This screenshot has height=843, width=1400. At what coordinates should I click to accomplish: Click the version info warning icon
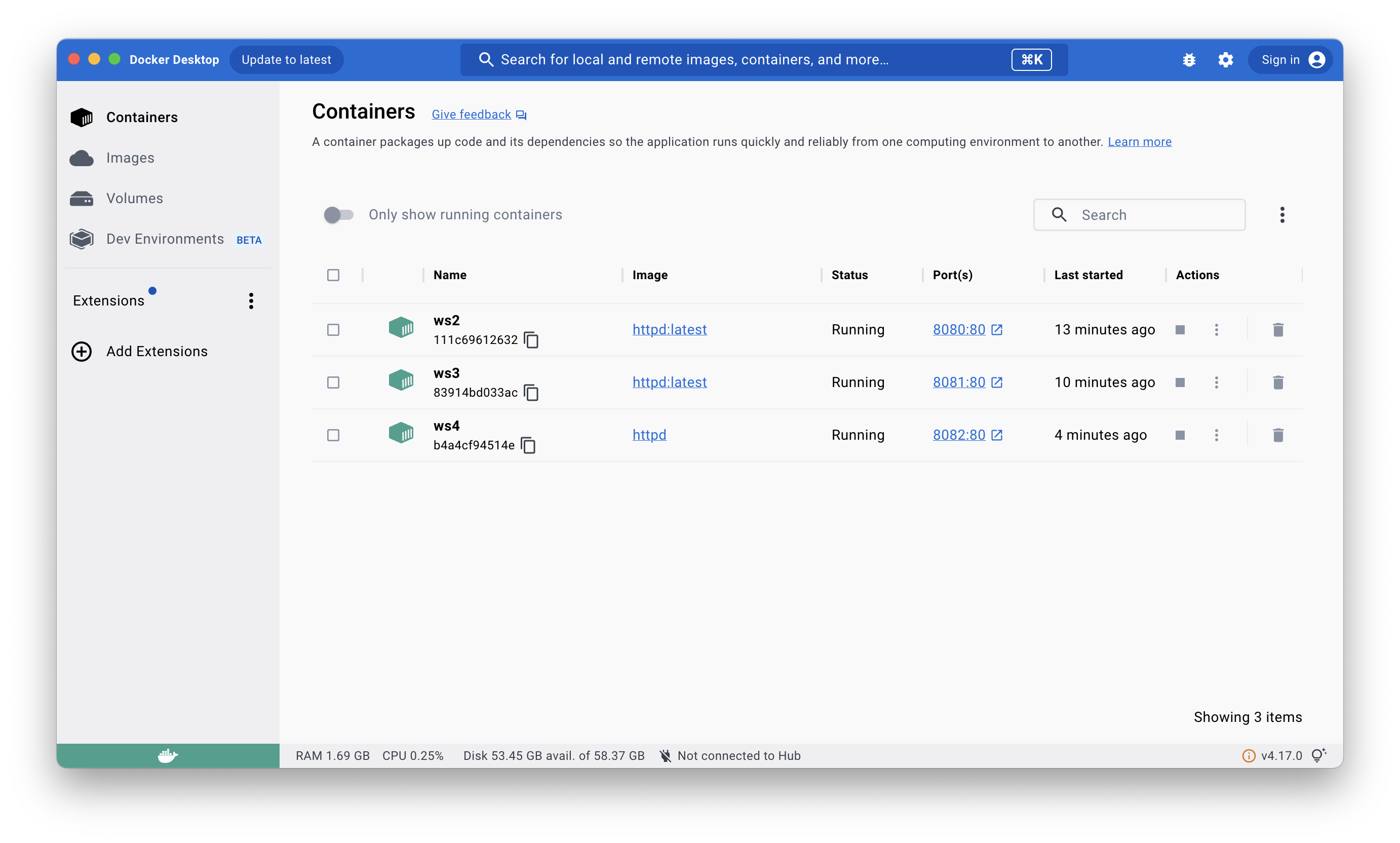(1249, 755)
